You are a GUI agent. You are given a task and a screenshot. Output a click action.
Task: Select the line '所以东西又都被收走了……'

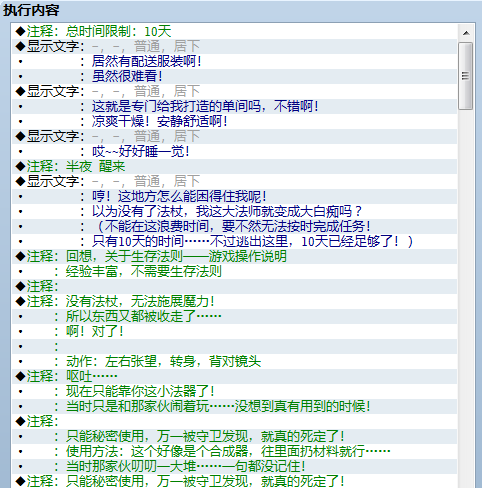click(x=234, y=316)
